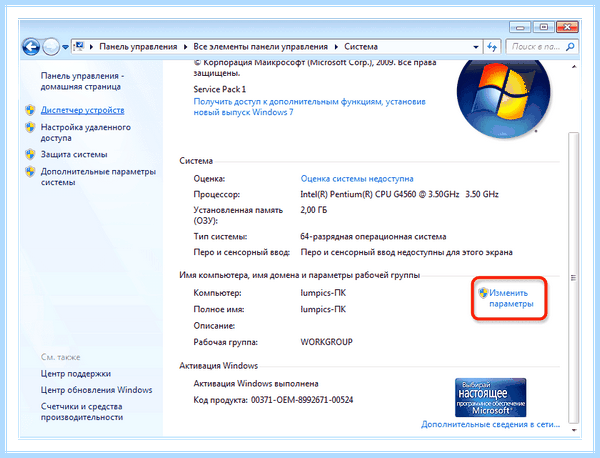Minimize the System window
600x458 pixels.
520,27
